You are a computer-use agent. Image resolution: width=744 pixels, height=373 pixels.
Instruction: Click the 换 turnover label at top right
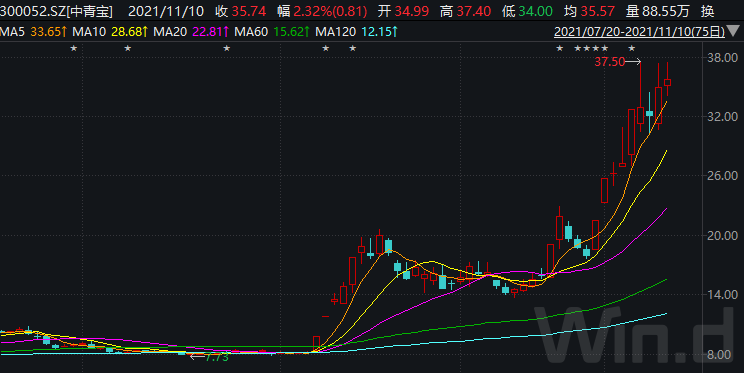[707, 11]
